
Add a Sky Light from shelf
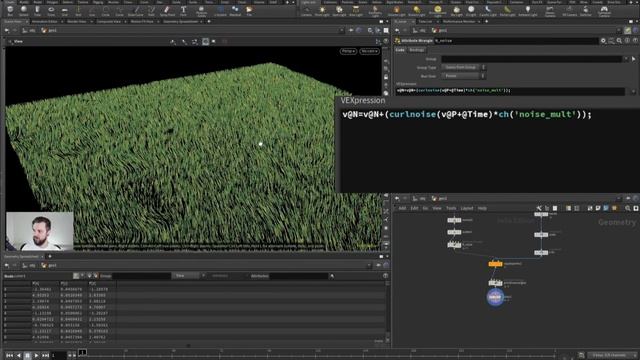(456, 11)
